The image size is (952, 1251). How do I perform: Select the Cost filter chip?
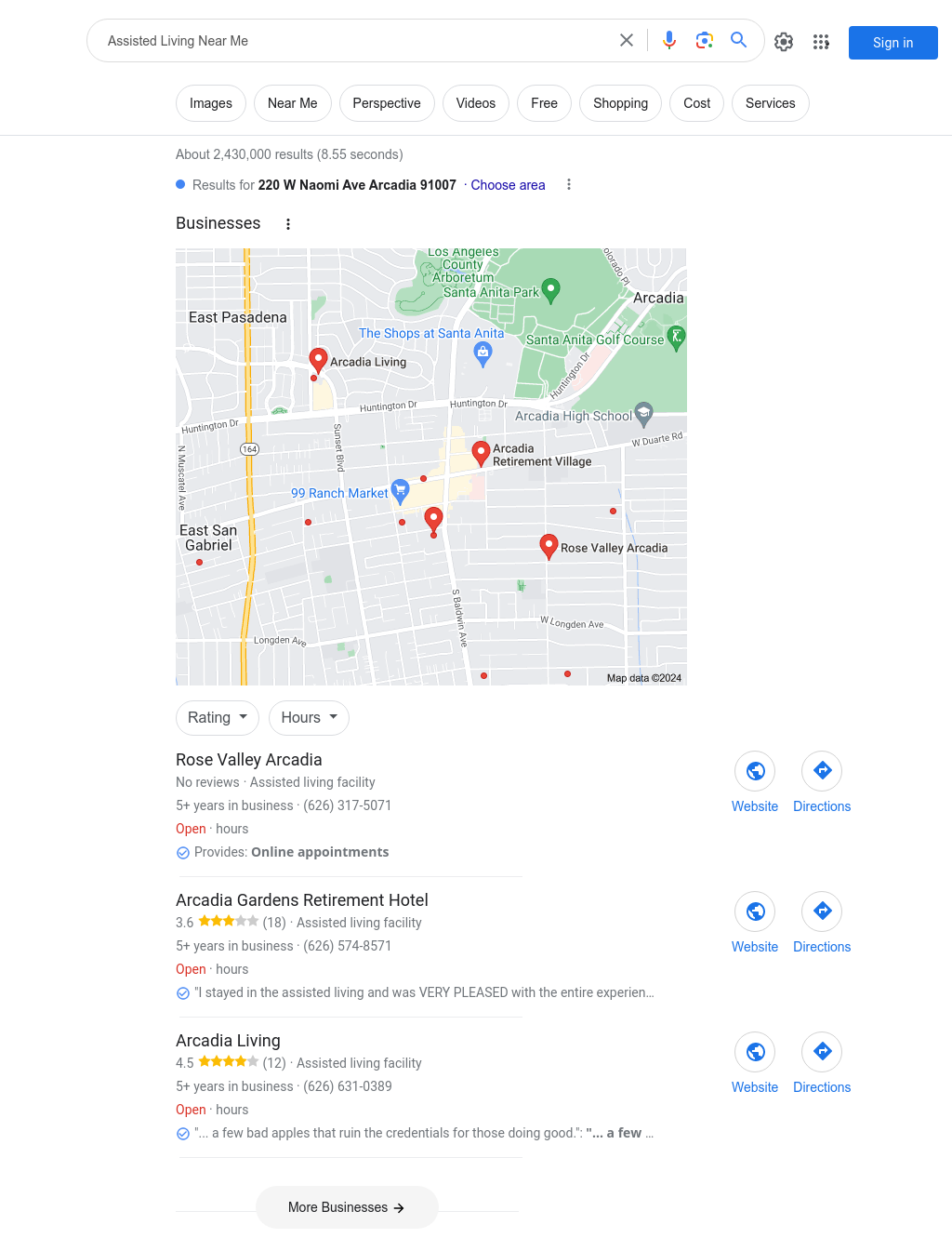[x=697, y=103]
